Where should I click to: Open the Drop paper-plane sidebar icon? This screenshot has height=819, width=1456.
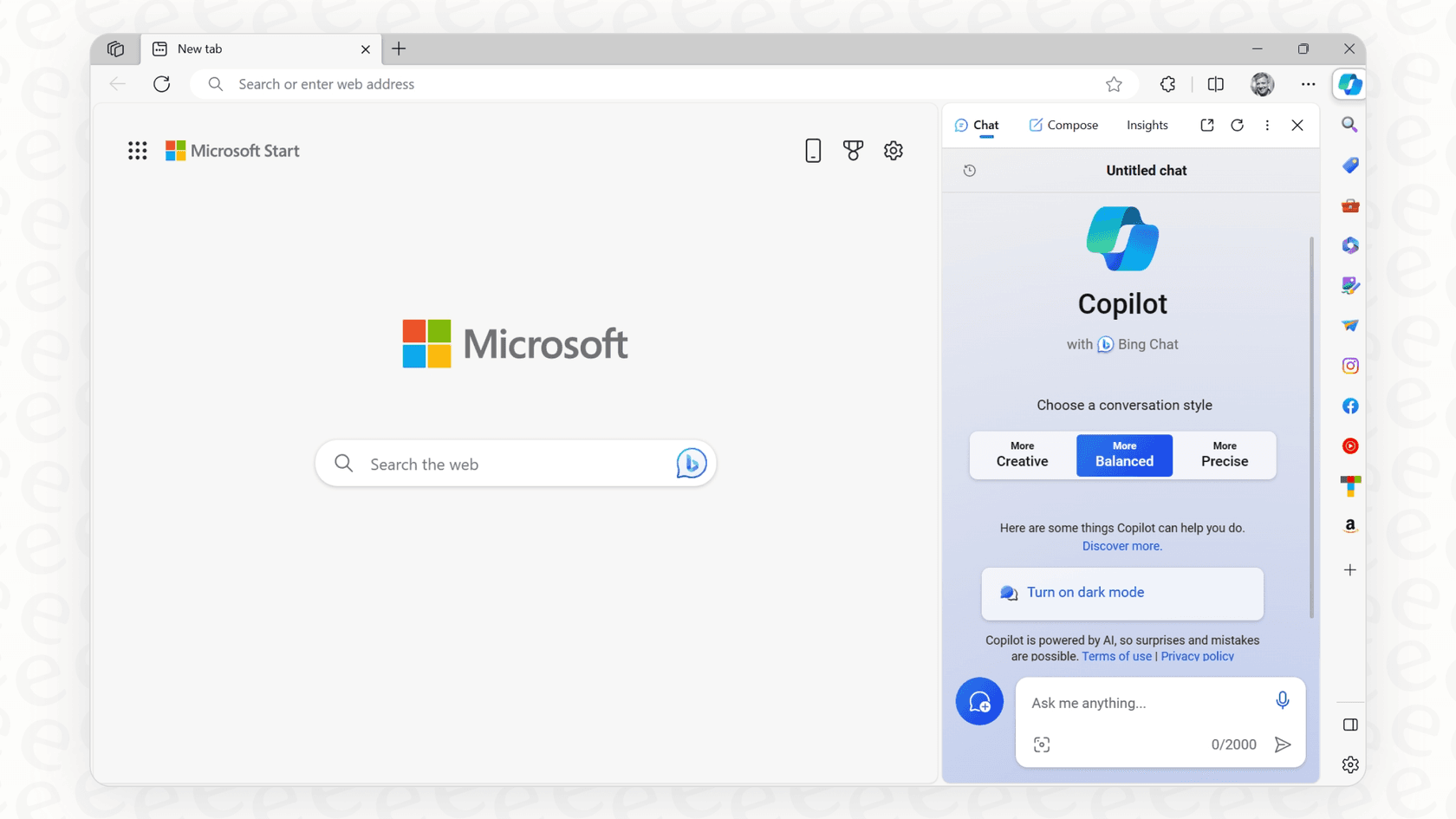click(1349, 325)
